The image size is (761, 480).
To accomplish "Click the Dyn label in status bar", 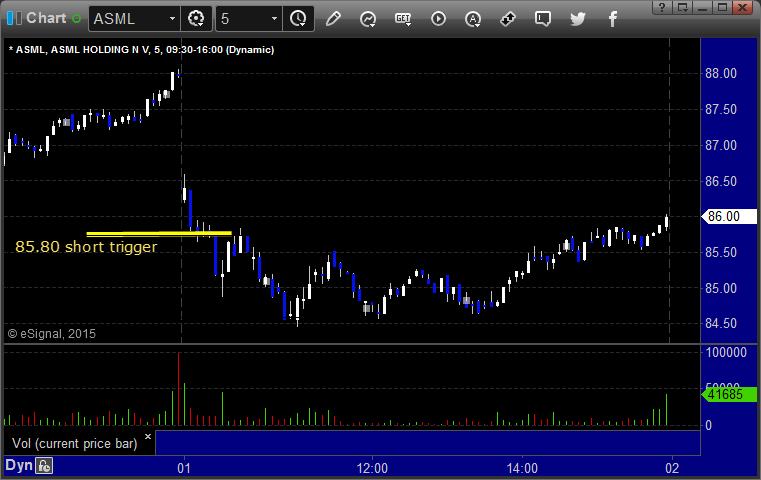I will pos(18,465).
